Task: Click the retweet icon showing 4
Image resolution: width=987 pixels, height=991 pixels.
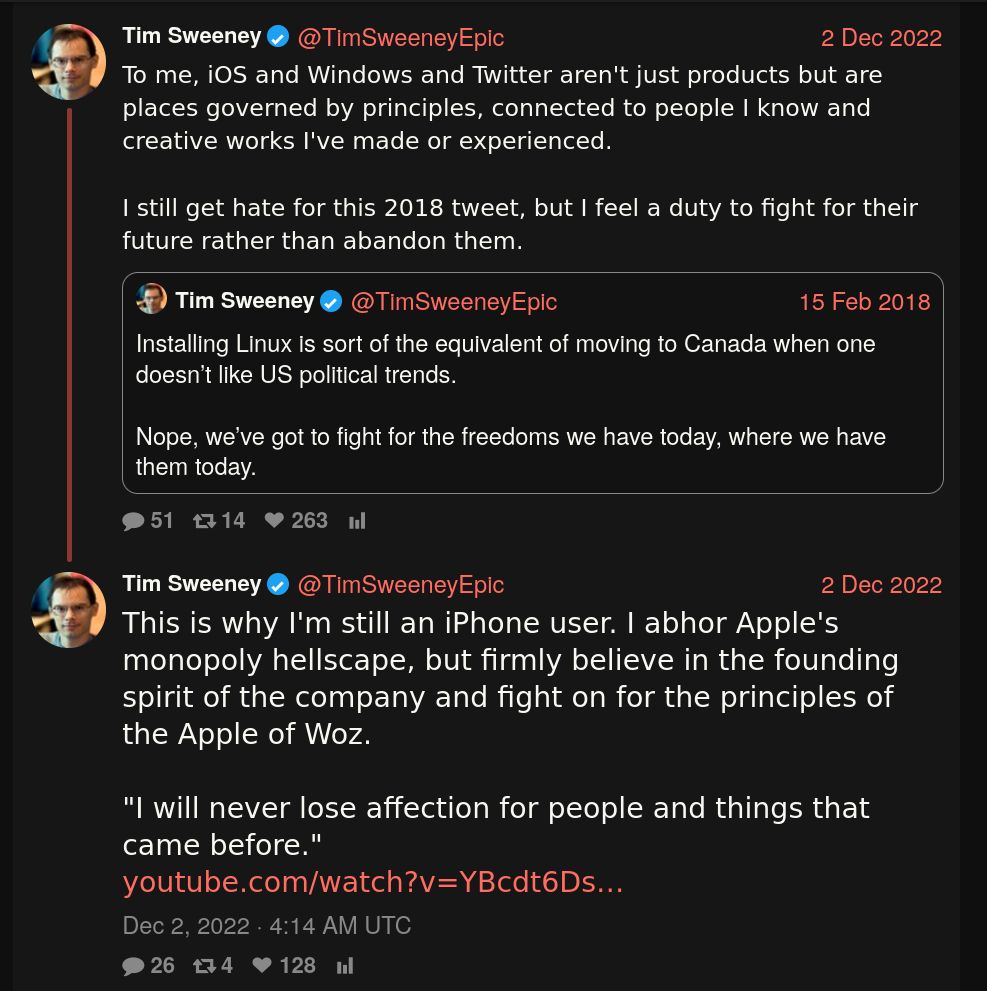Action: [204, 966]
